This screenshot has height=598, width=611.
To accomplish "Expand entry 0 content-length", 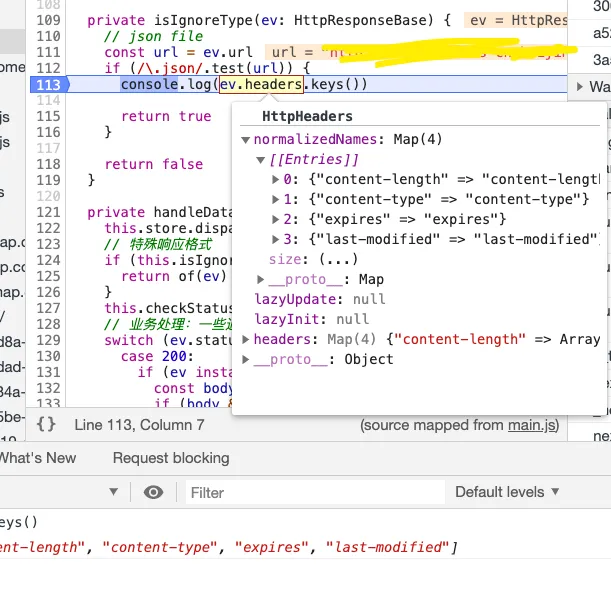I will (x=275, y=180).
